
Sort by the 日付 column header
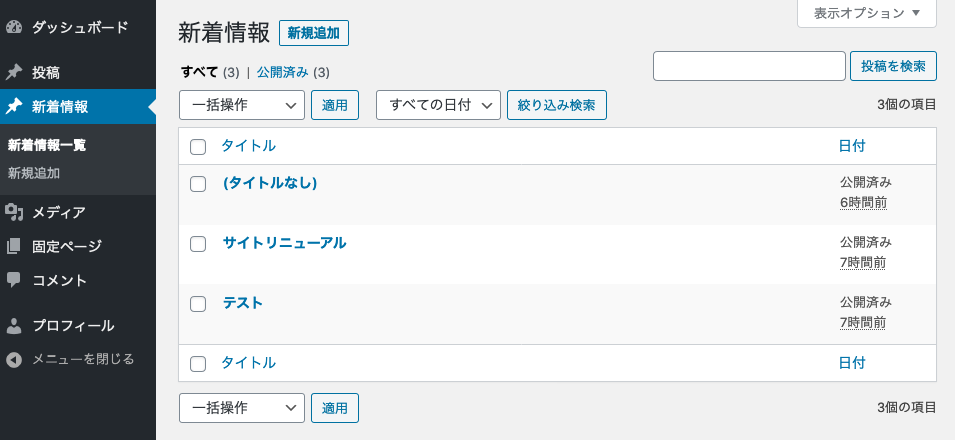851,146
